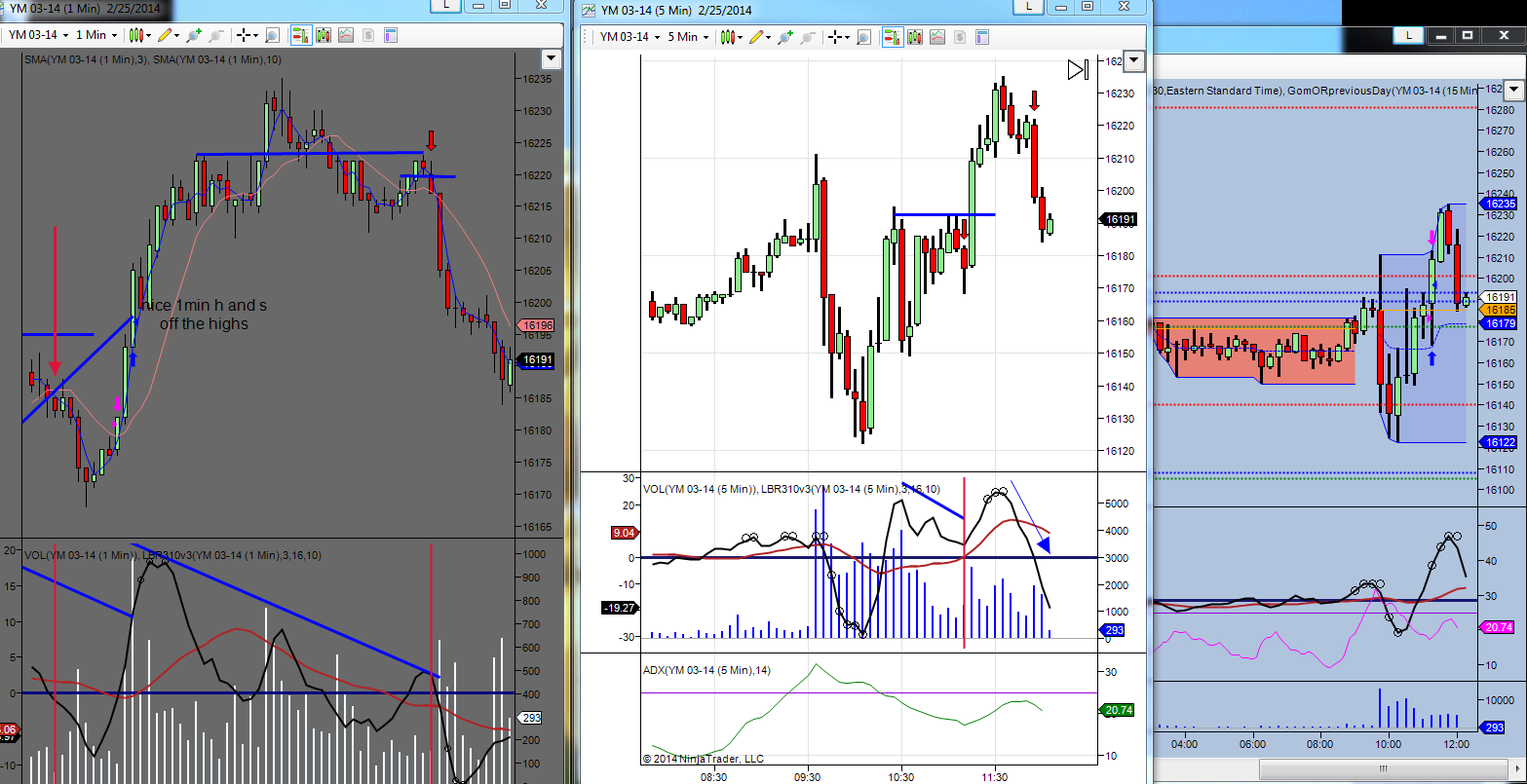This screenshot has width=1527, height=784.
Task: Click the red 16196 price marker in 1 Min chart
Action: click(538, 325)
